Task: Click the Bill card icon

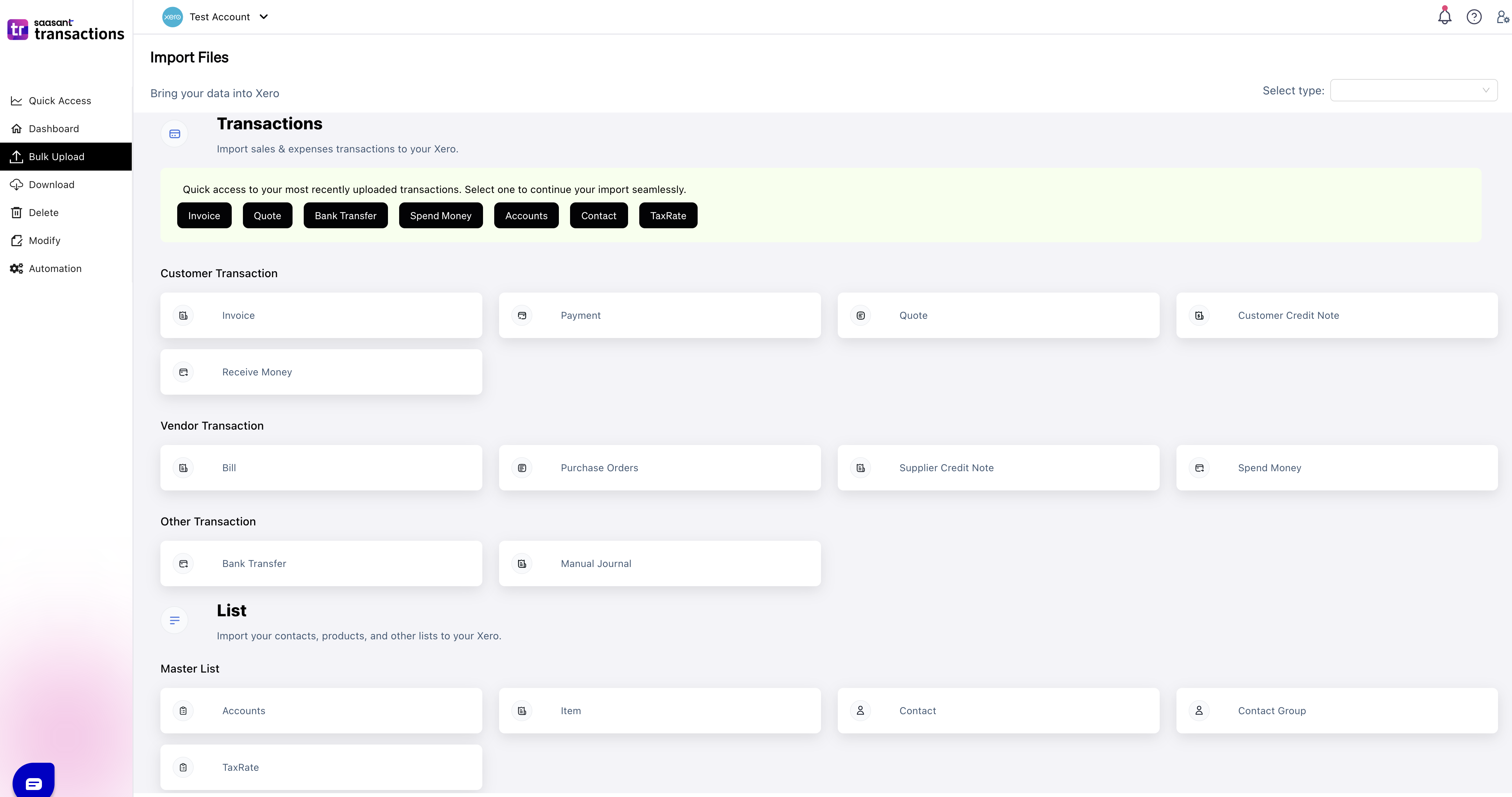Action: (183, 468)
